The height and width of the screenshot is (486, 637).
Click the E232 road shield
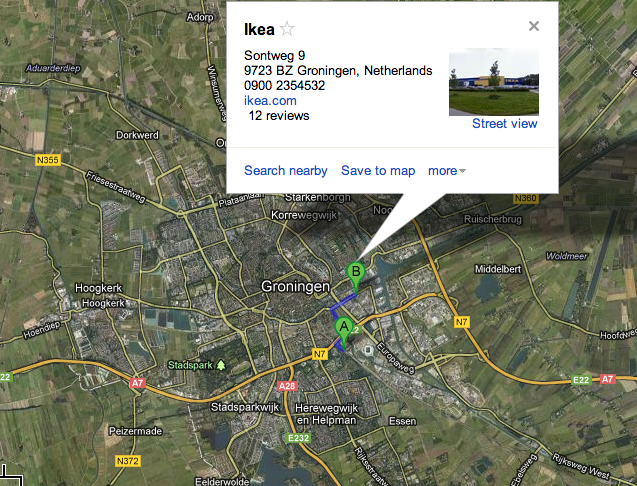pyautogui.click(x=299, y=438)
